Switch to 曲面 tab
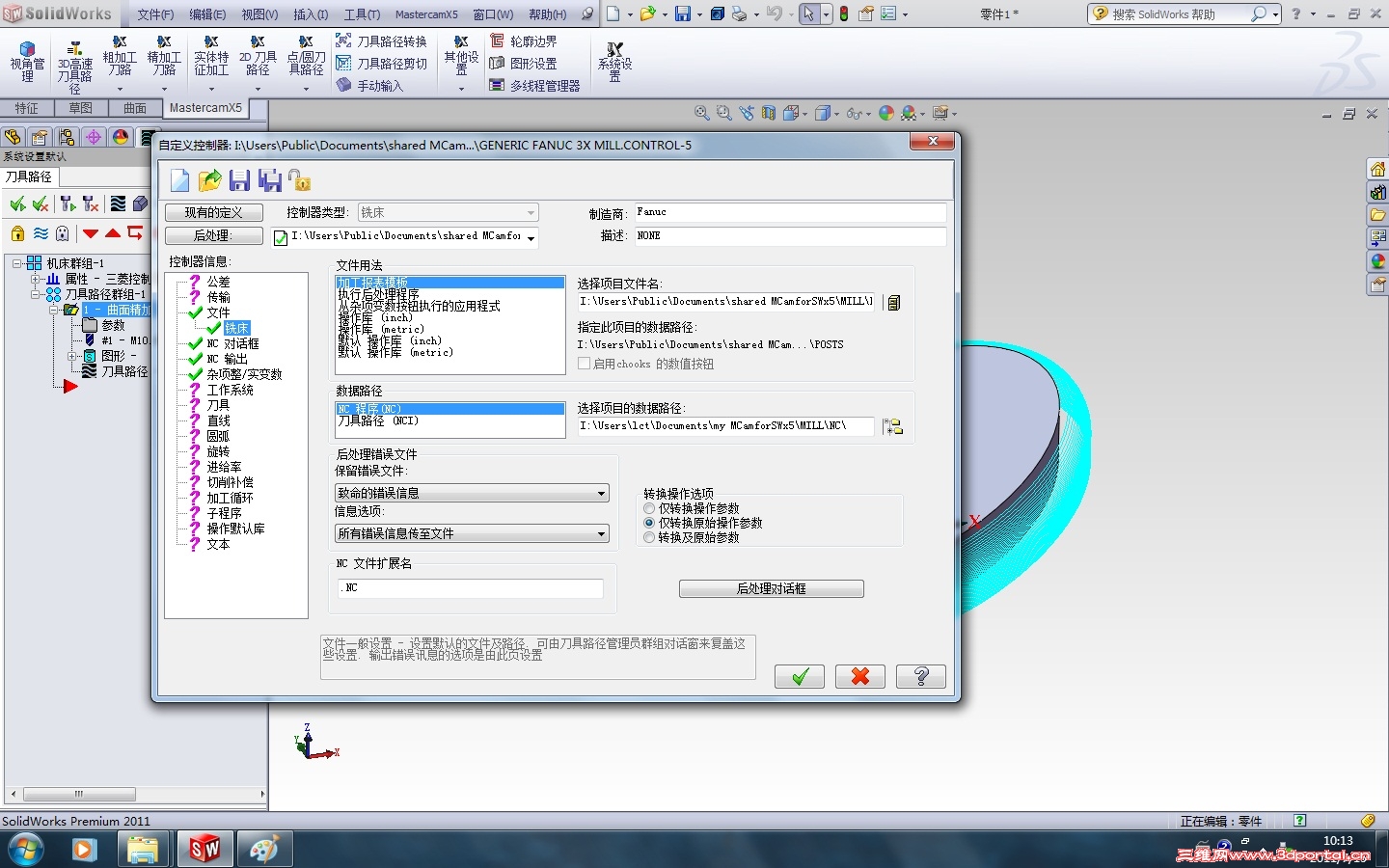Viewport: 1389px width, 868px height. point(135,108)
